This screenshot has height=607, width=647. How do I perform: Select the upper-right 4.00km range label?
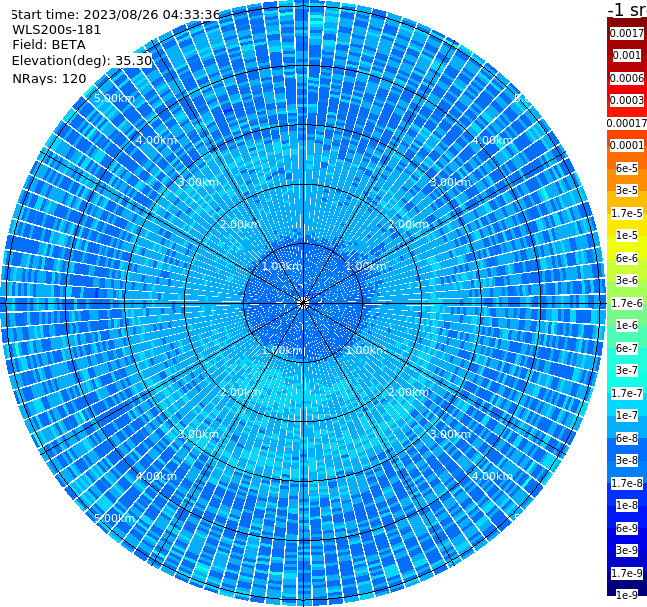[492, 140]
